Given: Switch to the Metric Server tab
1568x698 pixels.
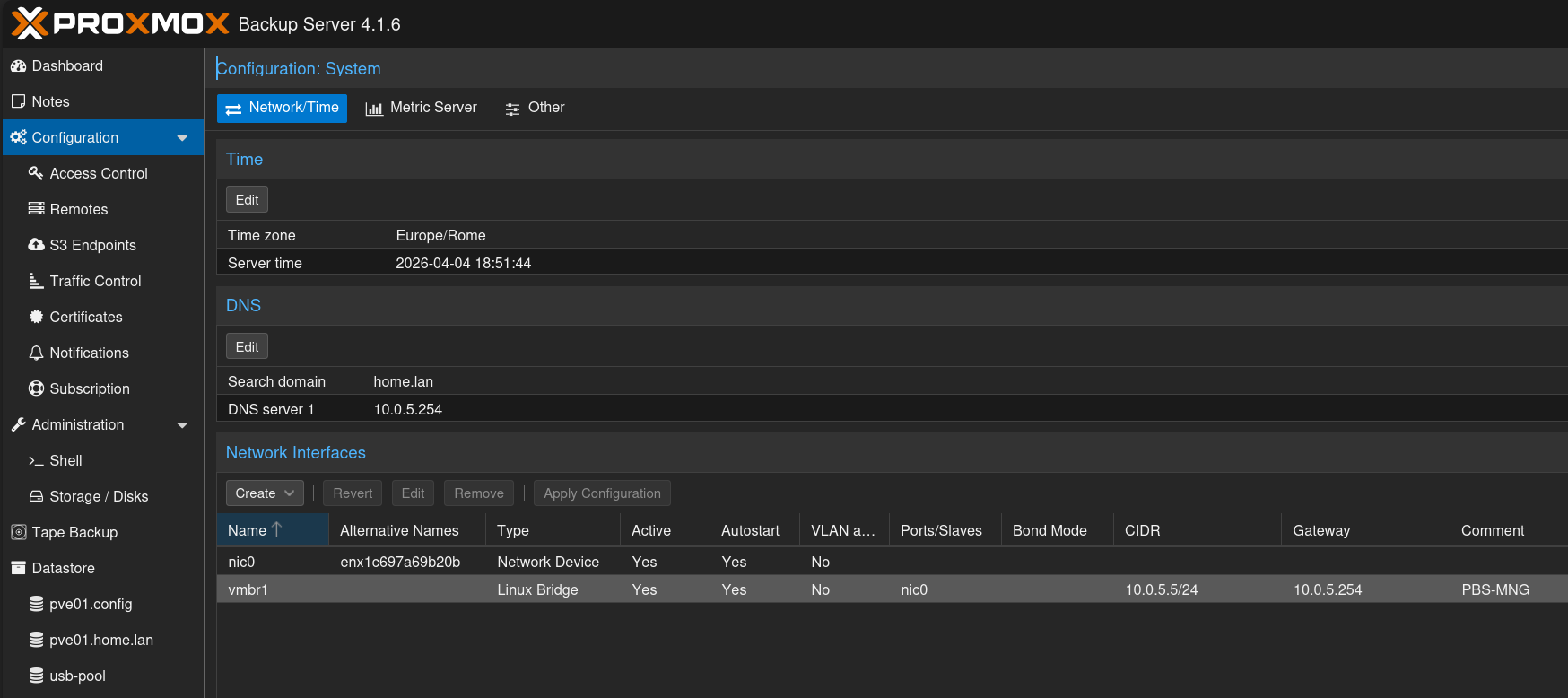Looking at the screenshot, I should tap(422, 108).
